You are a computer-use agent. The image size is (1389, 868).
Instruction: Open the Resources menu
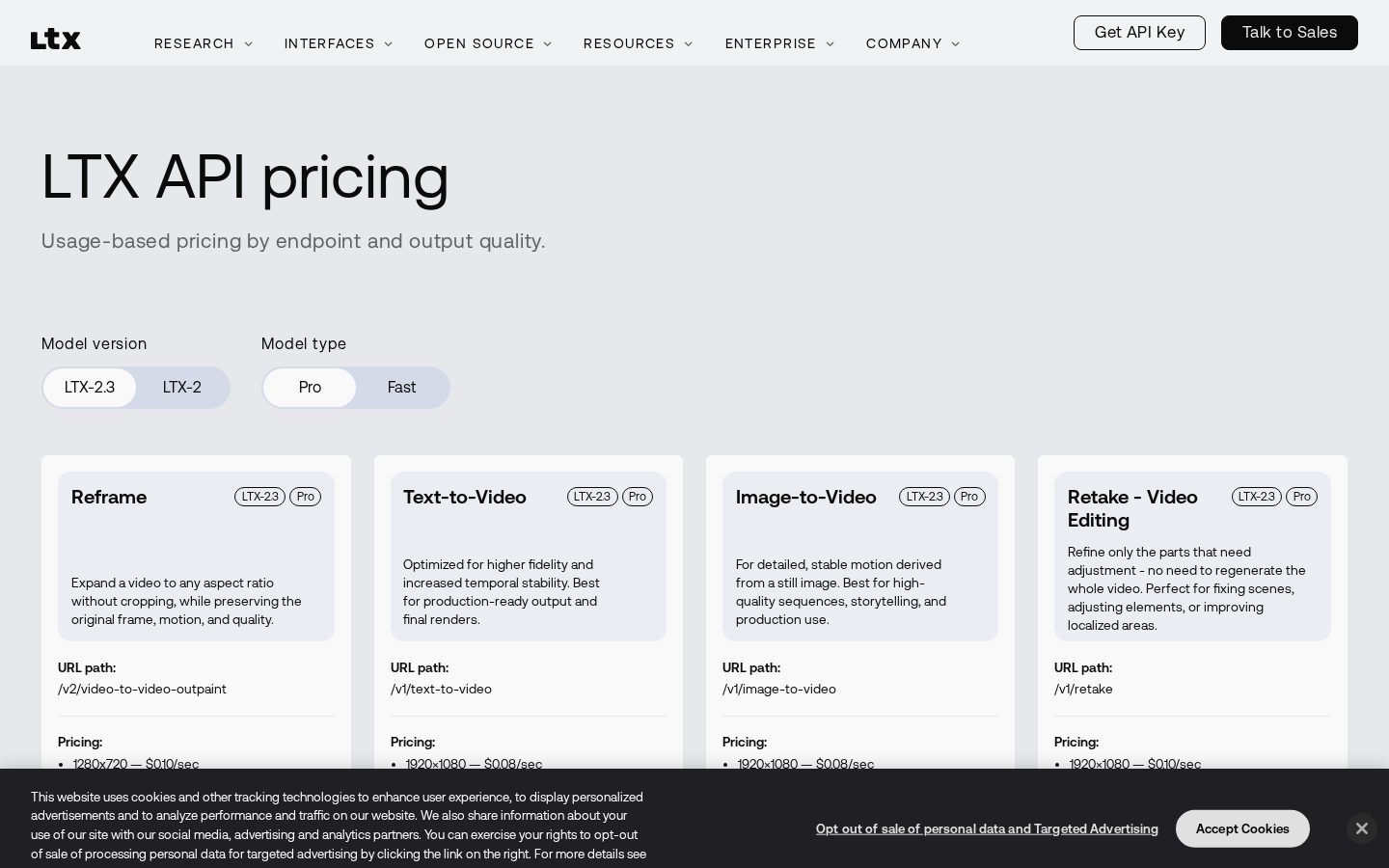coord(639,44)
